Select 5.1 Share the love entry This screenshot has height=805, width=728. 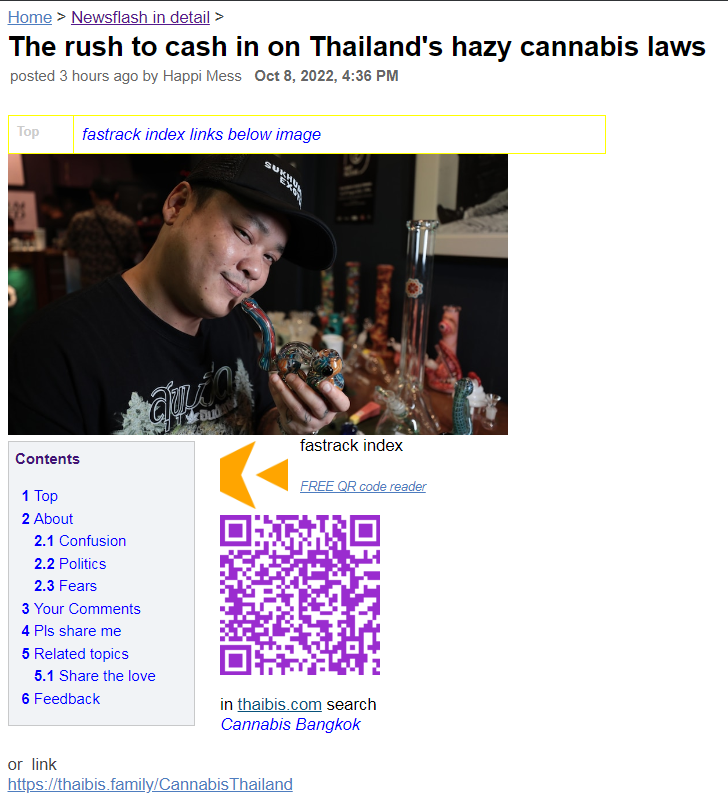[95, 676]
